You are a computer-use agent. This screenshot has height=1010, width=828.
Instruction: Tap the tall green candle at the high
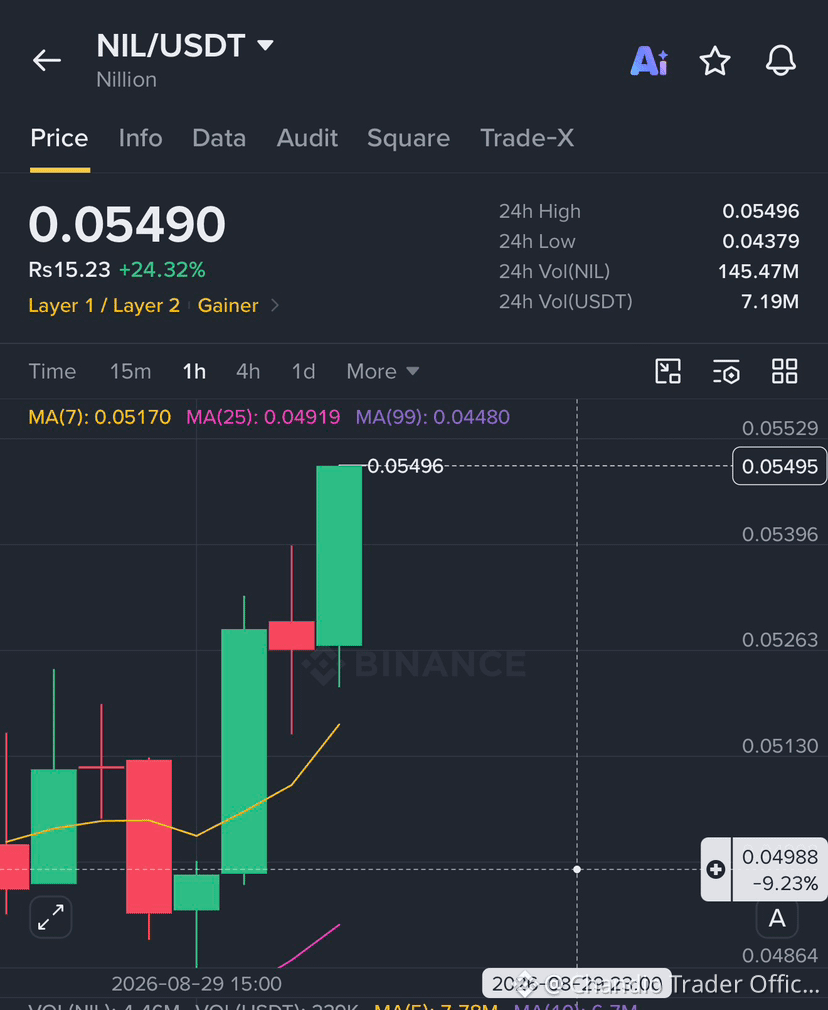[340, 555]
